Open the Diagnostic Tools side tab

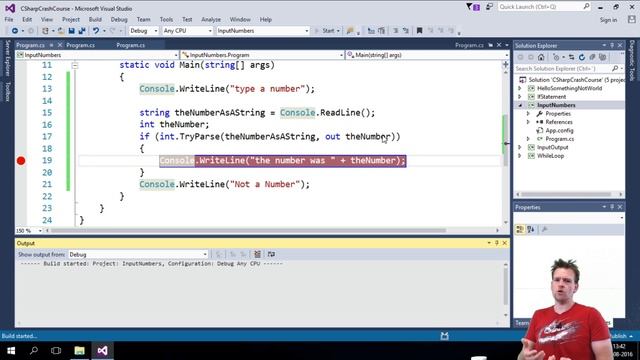click(632, 60)
